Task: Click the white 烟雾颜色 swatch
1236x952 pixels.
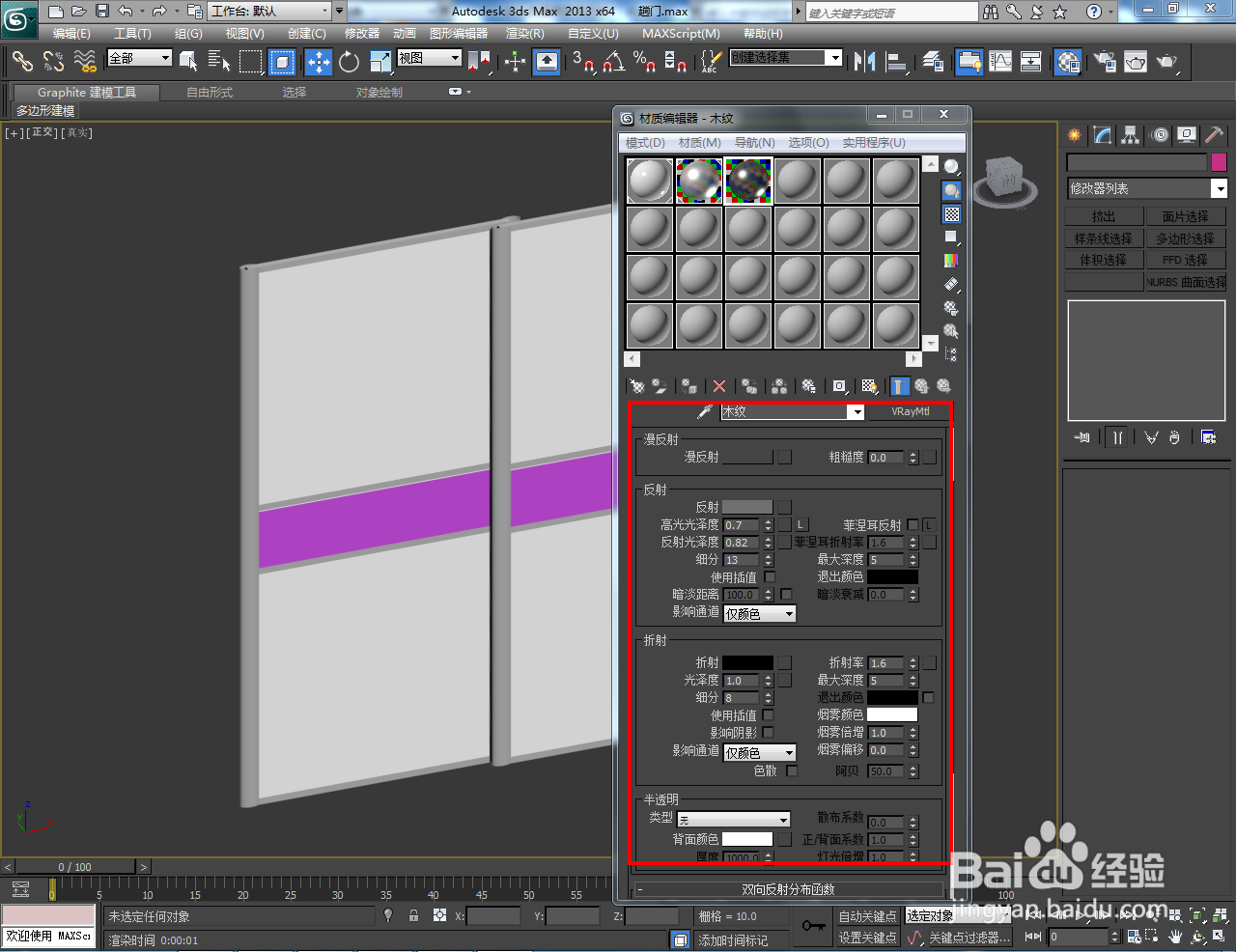Action: [892, 714]
